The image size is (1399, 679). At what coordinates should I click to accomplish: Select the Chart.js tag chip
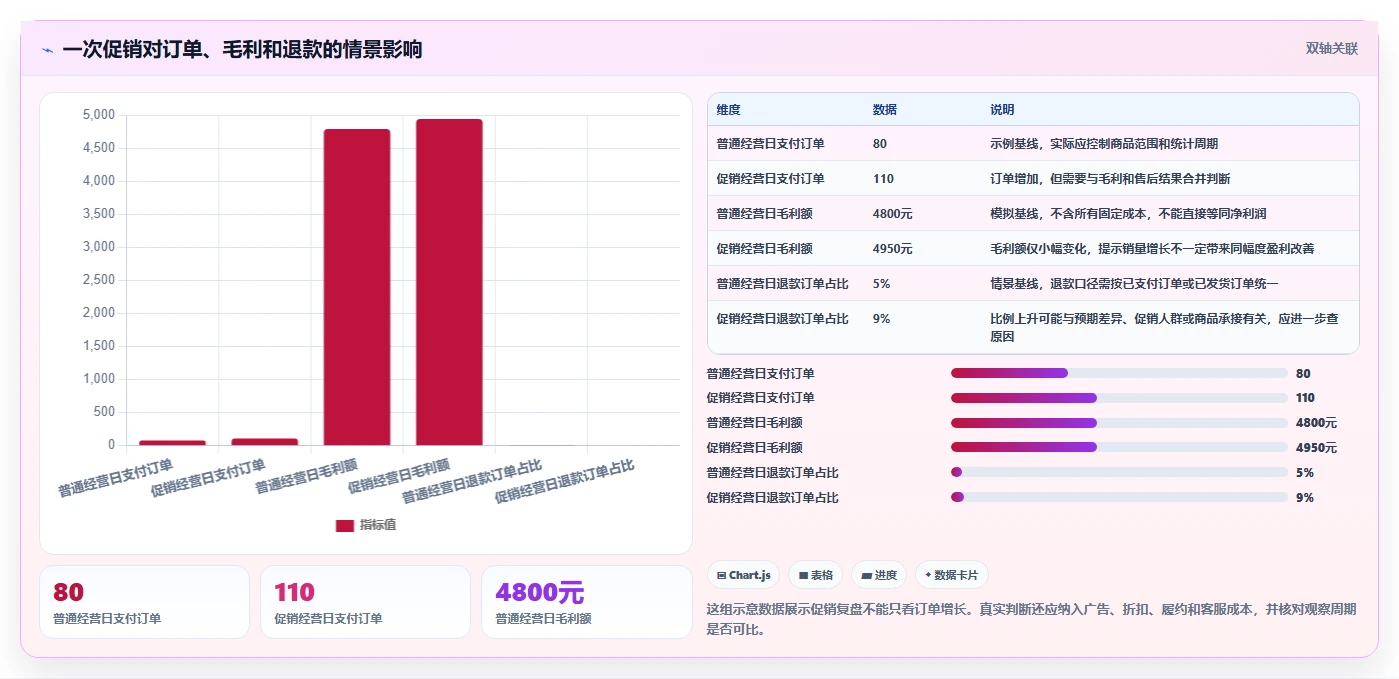[x=743, y=575]
